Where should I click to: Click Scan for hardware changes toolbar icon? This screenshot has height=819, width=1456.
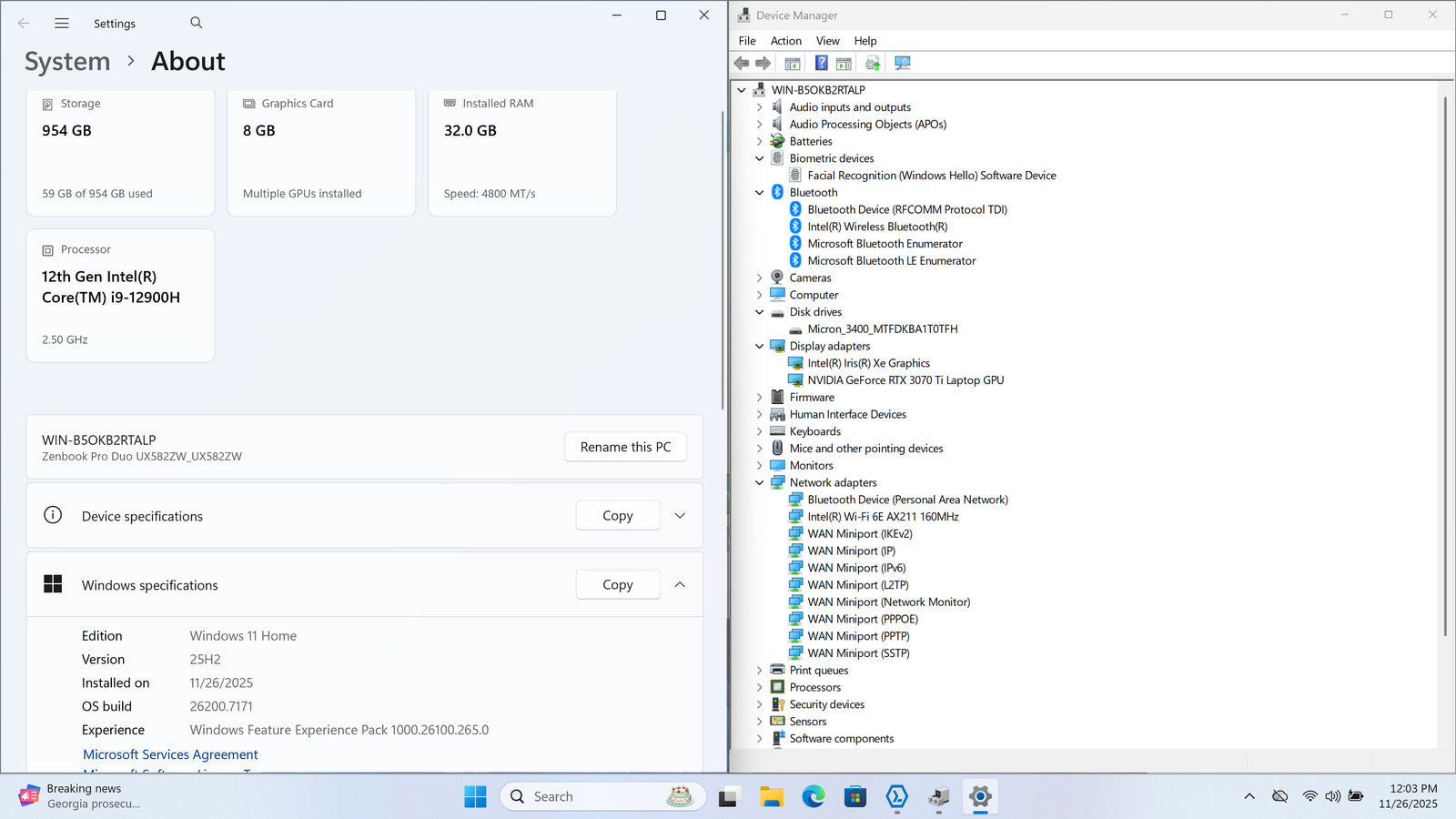coord(902,64)
